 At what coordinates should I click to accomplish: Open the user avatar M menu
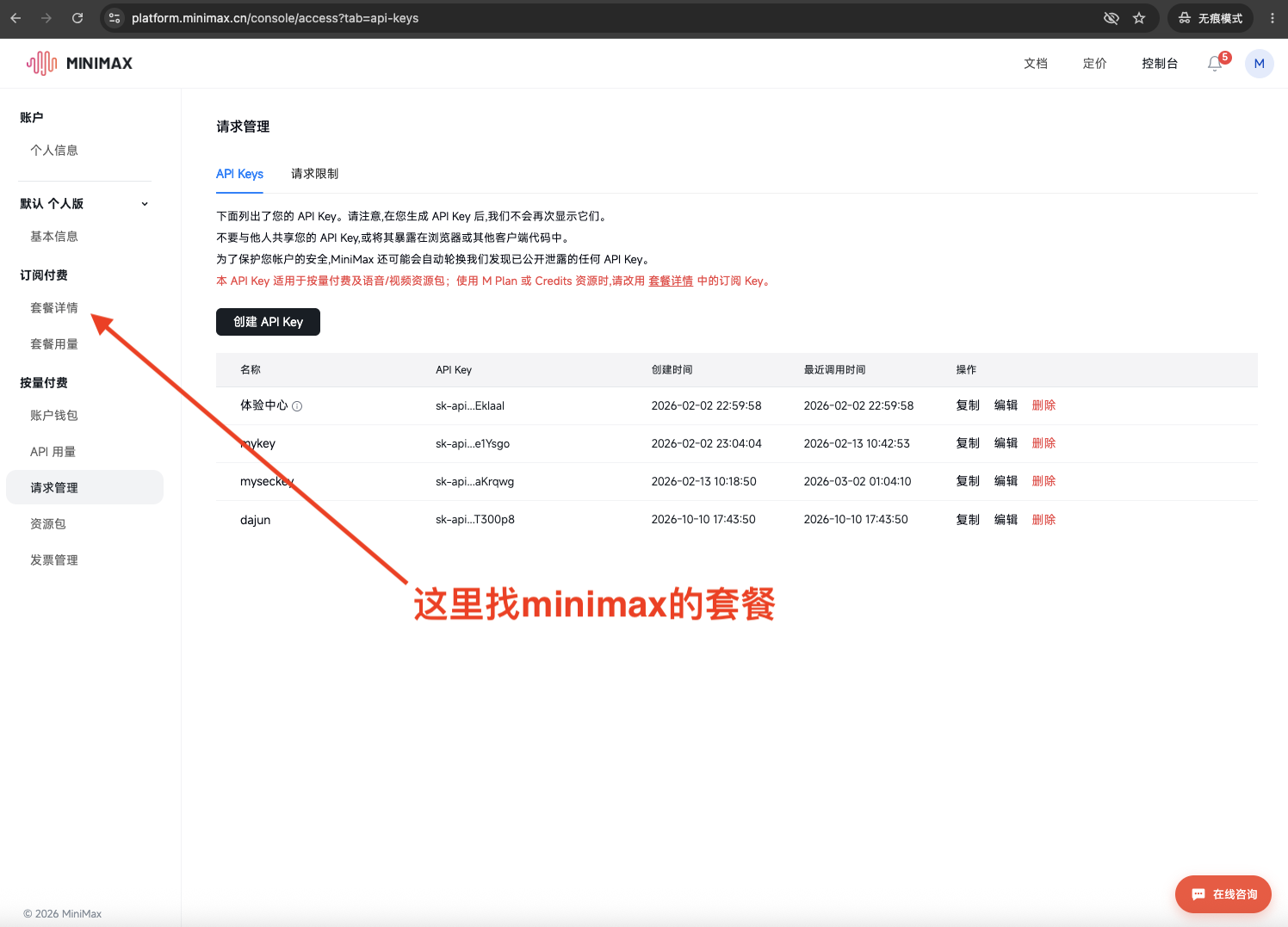coord(1260,63)
